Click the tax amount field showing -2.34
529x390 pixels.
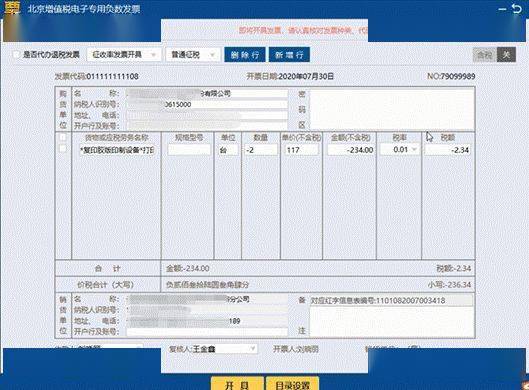(x=447, y=150)
